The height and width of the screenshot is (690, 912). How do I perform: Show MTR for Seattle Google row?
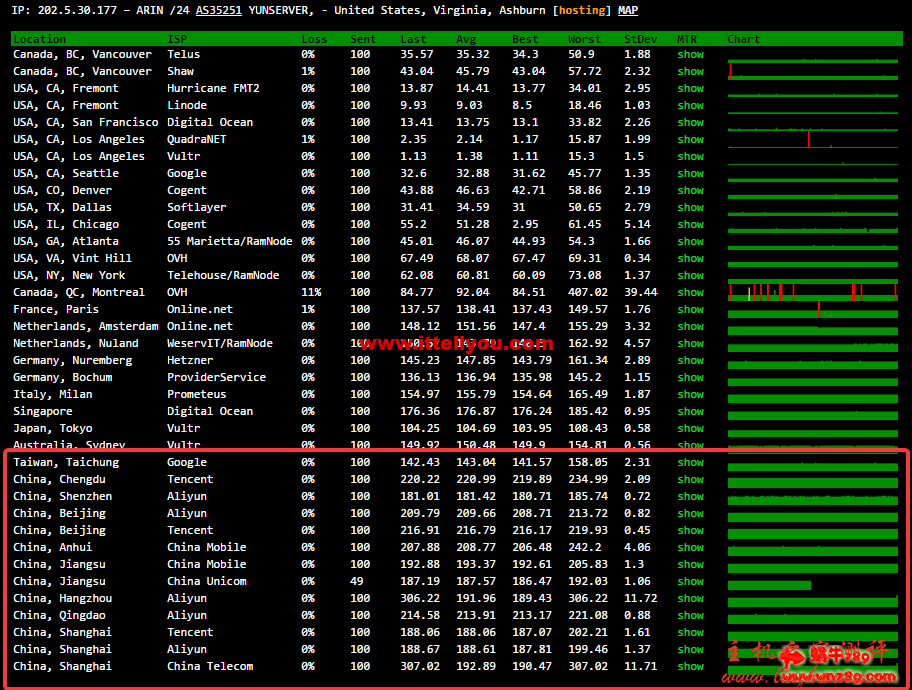[x=690, y=173]
